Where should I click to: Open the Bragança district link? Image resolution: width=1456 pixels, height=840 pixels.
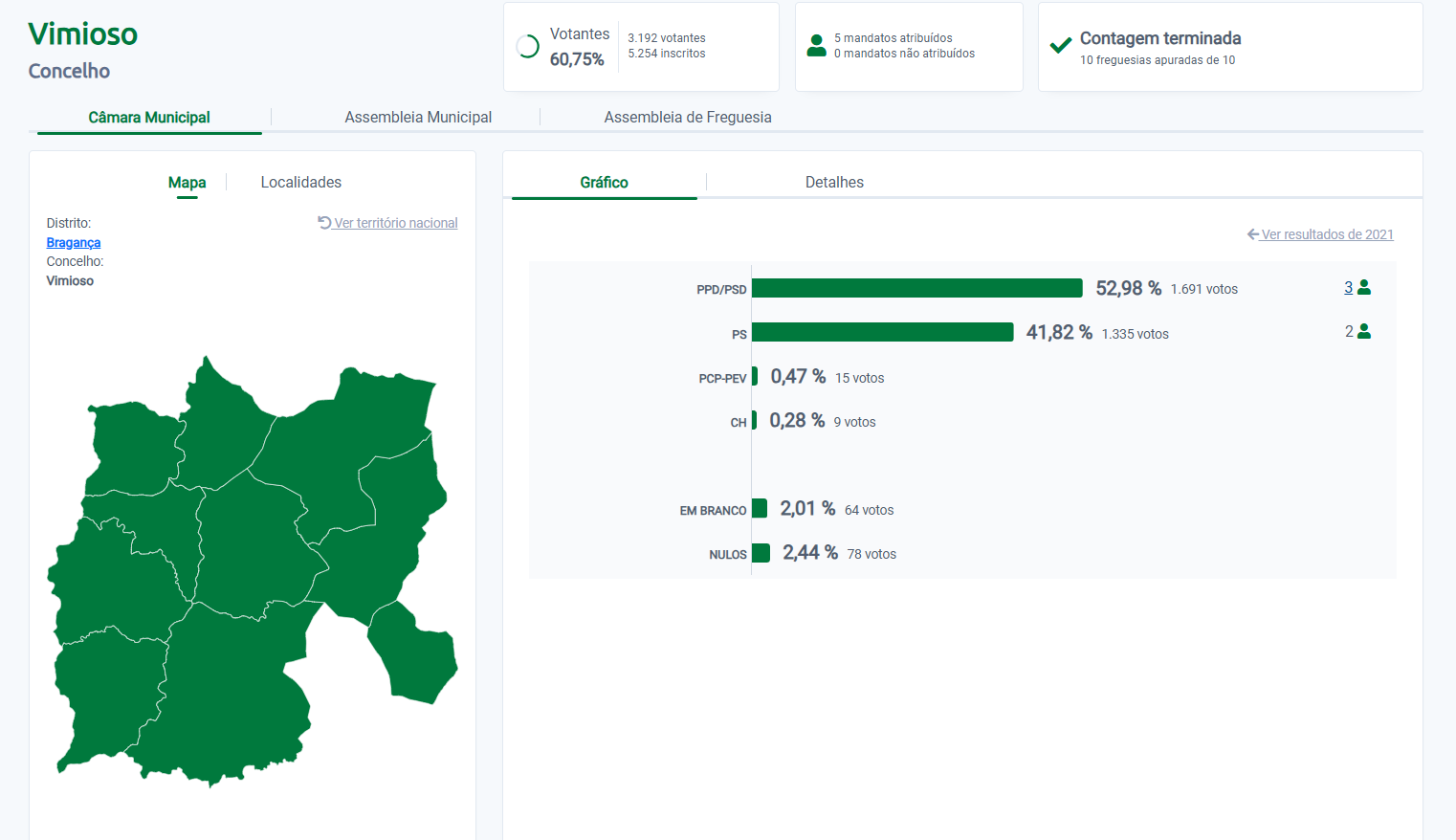pos(74,243)
